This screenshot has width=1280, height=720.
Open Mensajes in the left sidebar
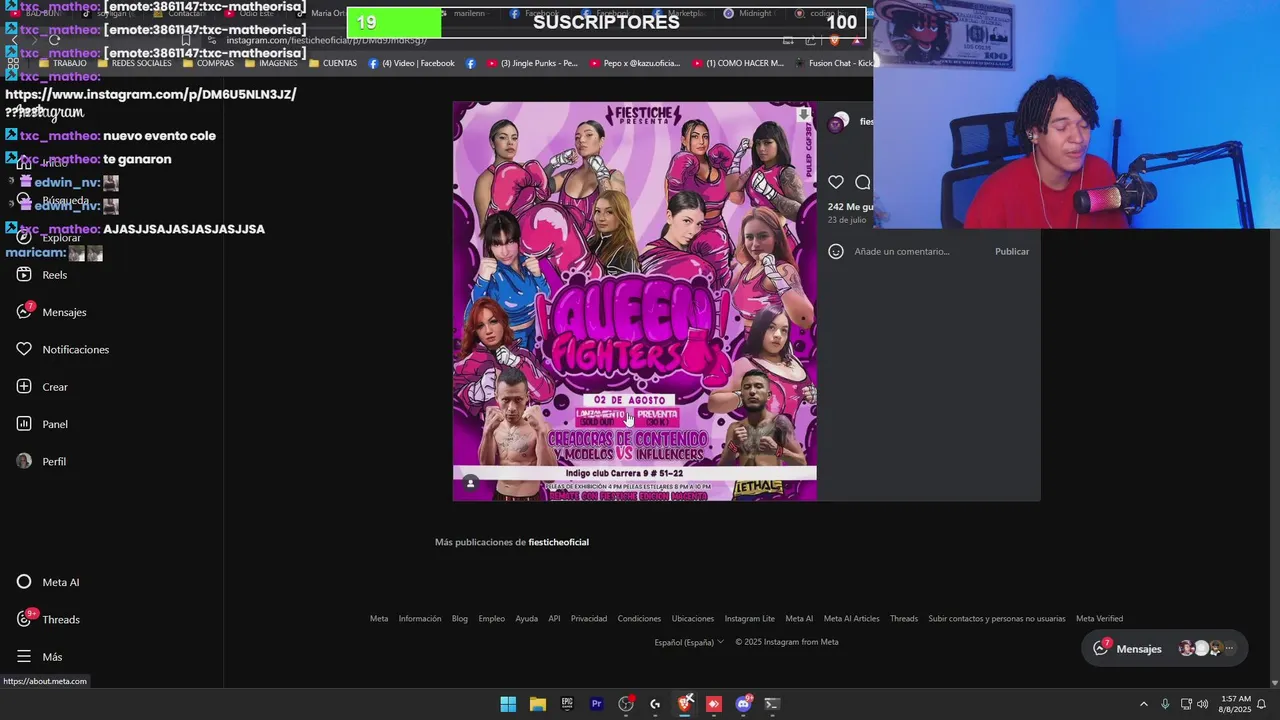tap(52, 312)
